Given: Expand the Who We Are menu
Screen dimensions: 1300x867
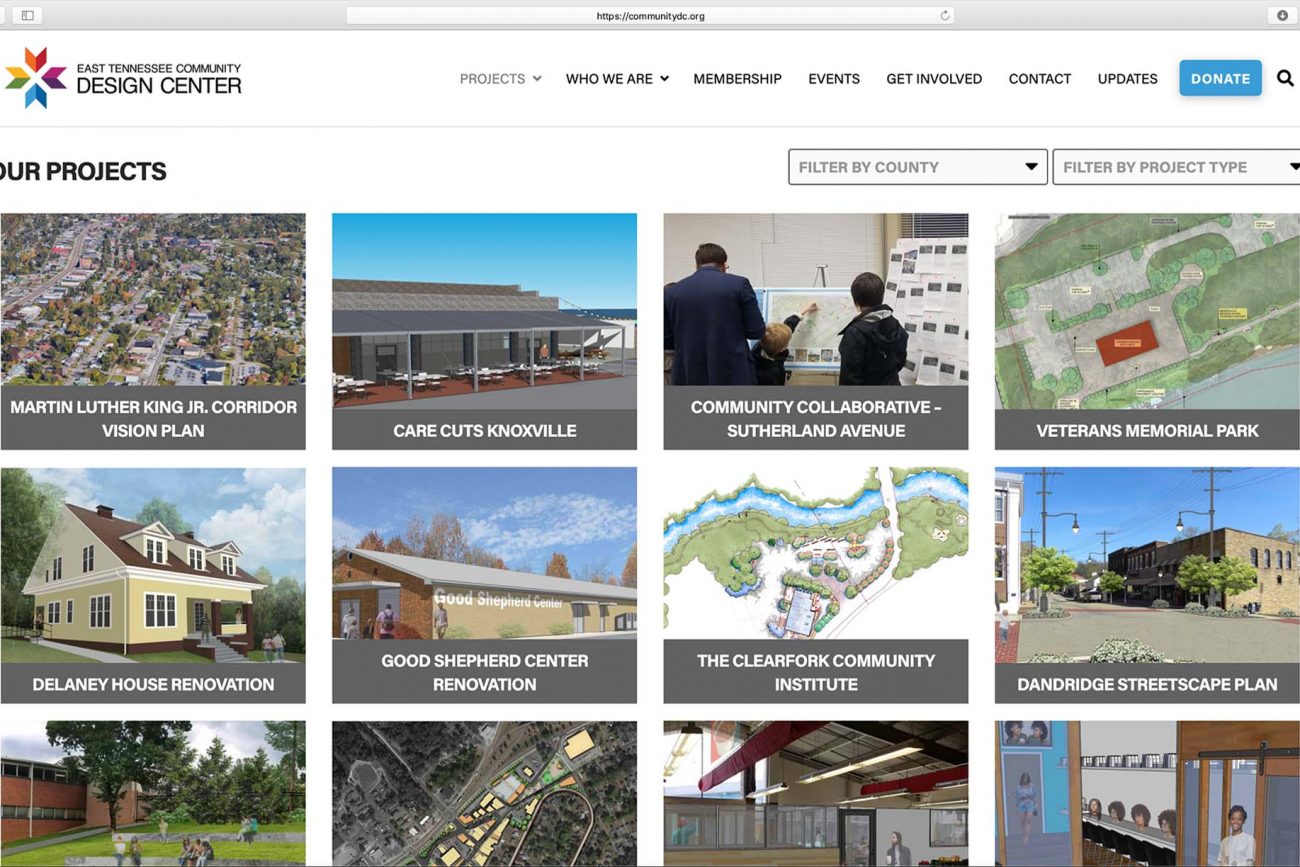Looking at the screenshot, I should coord(616,79).
